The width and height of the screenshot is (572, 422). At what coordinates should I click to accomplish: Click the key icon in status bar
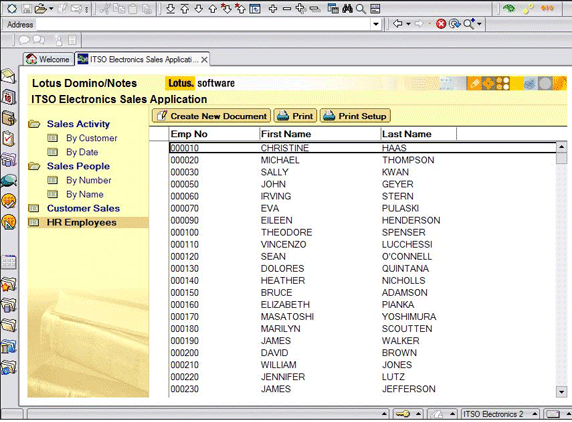click(x=403, y=414)
